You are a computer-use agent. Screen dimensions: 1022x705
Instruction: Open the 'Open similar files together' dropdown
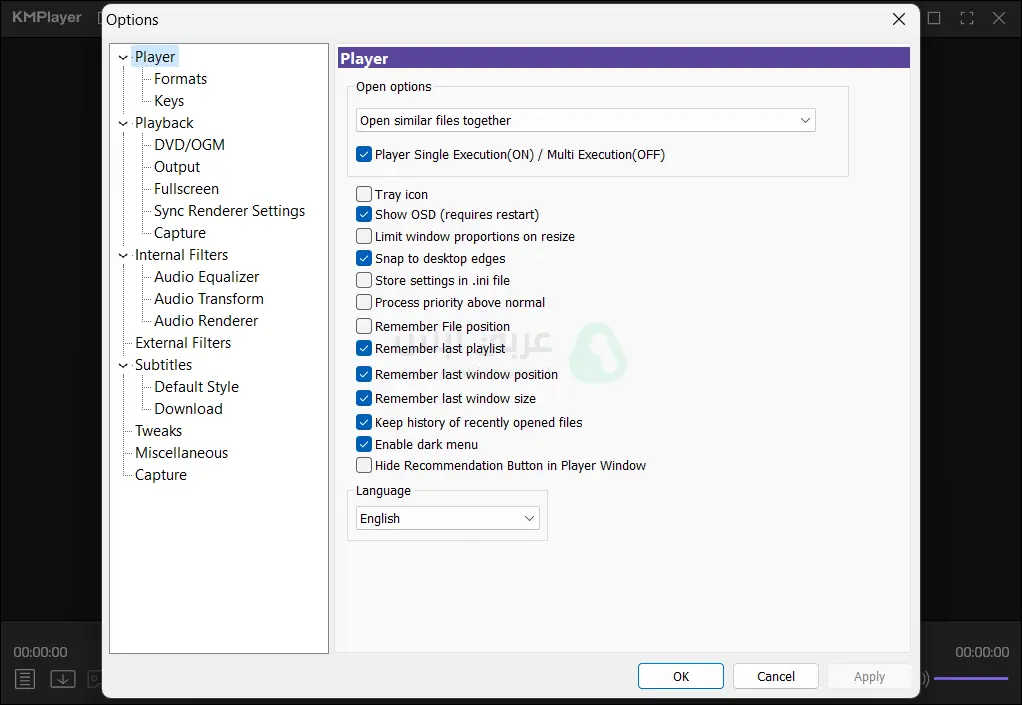pos(585,121)
